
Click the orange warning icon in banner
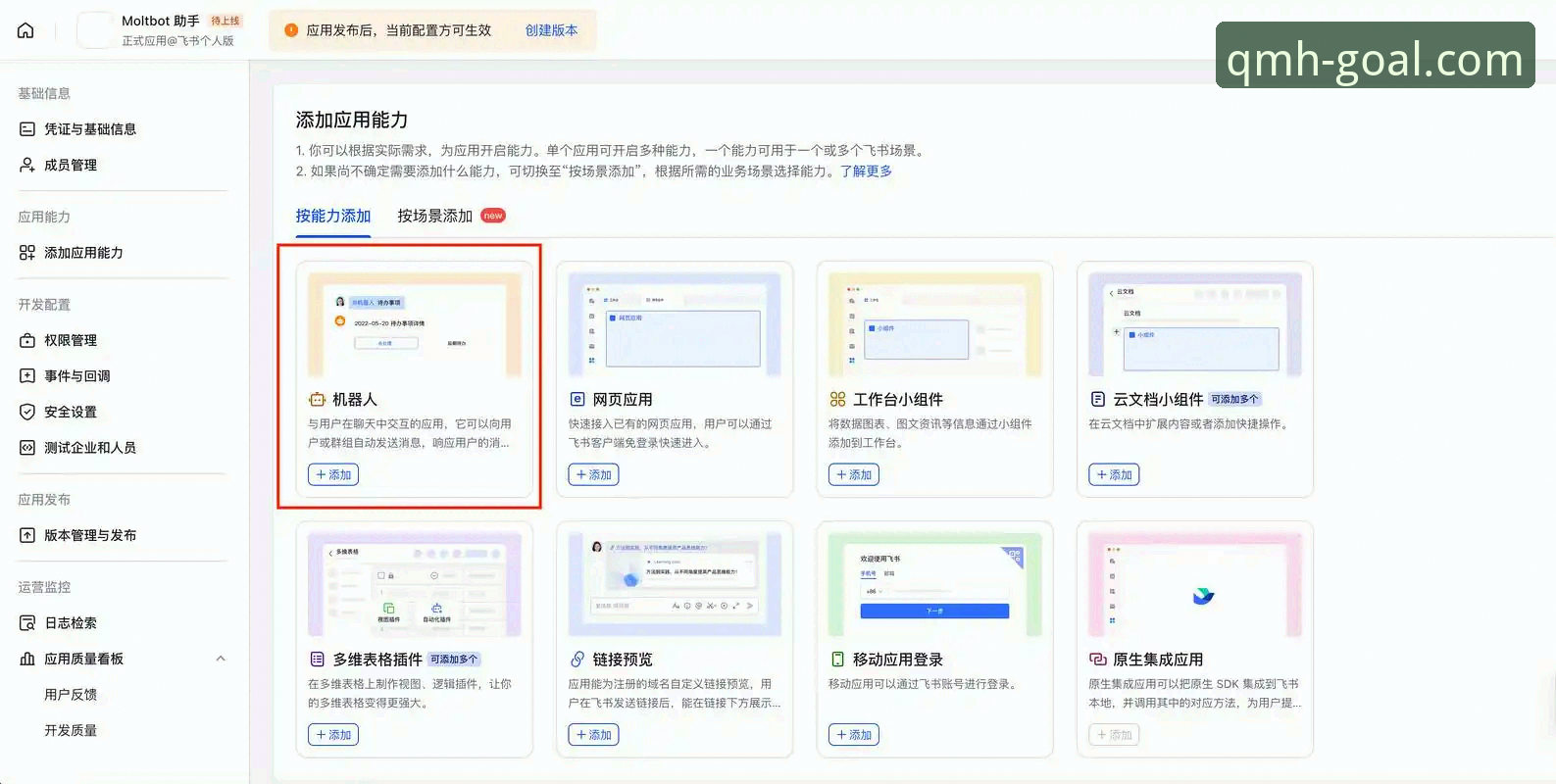coord(291,30)
